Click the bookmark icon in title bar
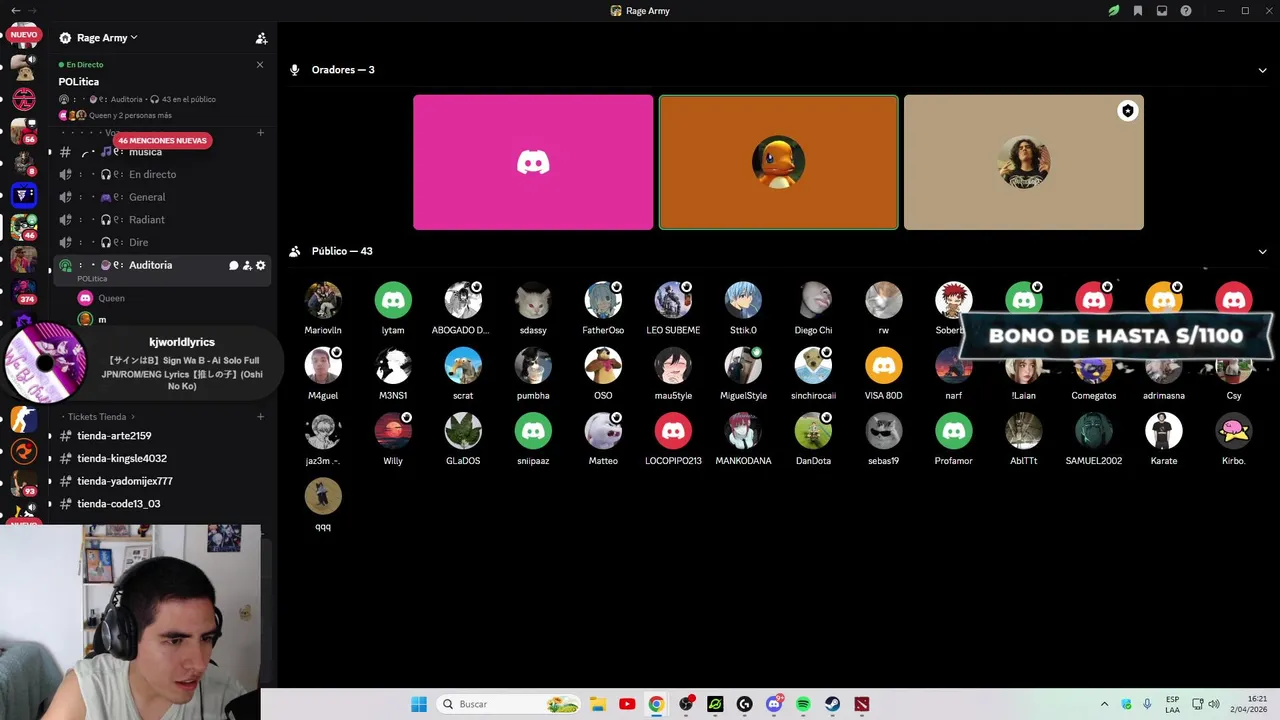1280x720 pixels. tap(1138, 11)
